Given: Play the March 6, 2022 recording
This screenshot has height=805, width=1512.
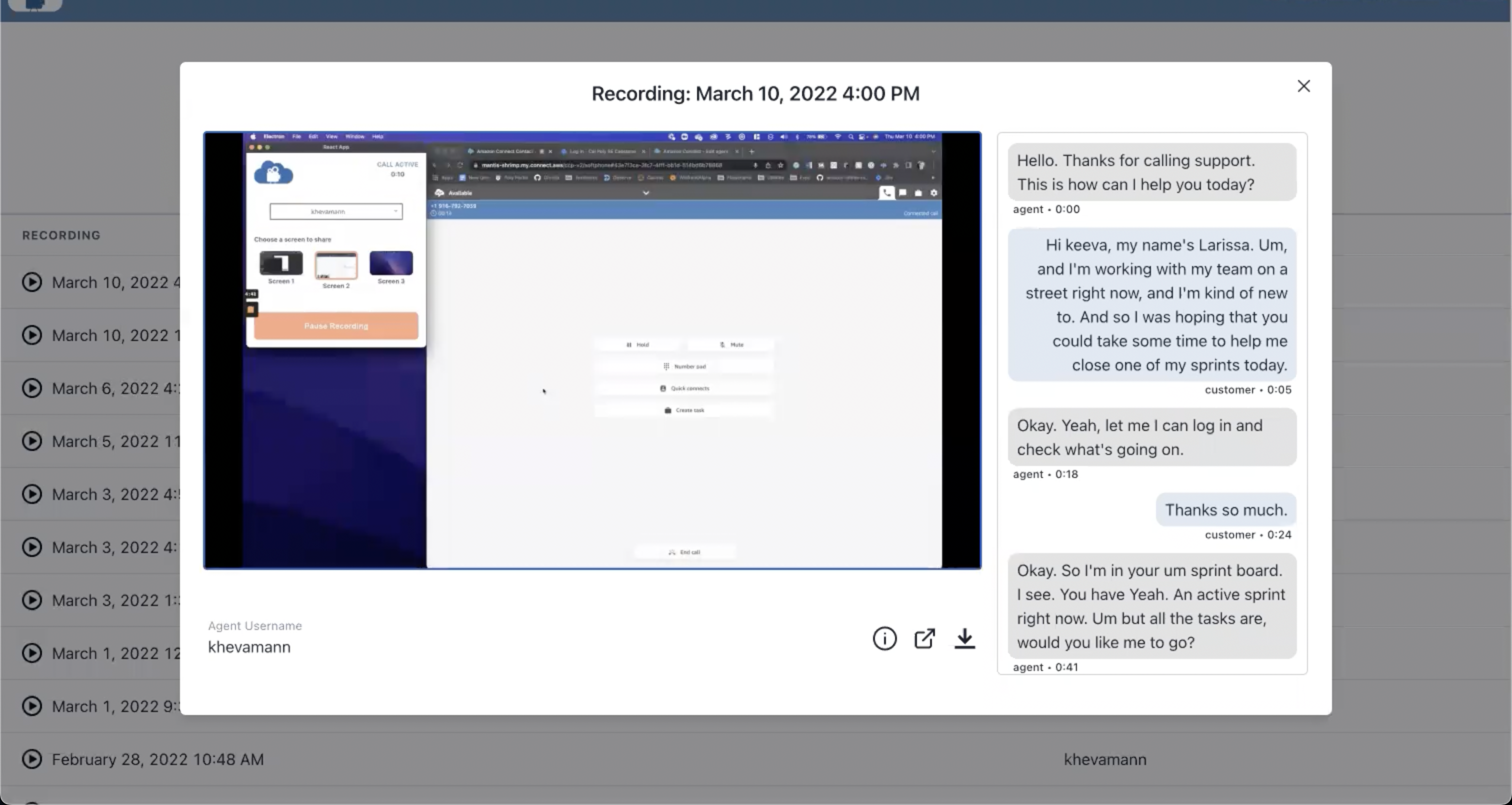Looking at the screenshot, I should pyautogui.click(x=31, y=388).
